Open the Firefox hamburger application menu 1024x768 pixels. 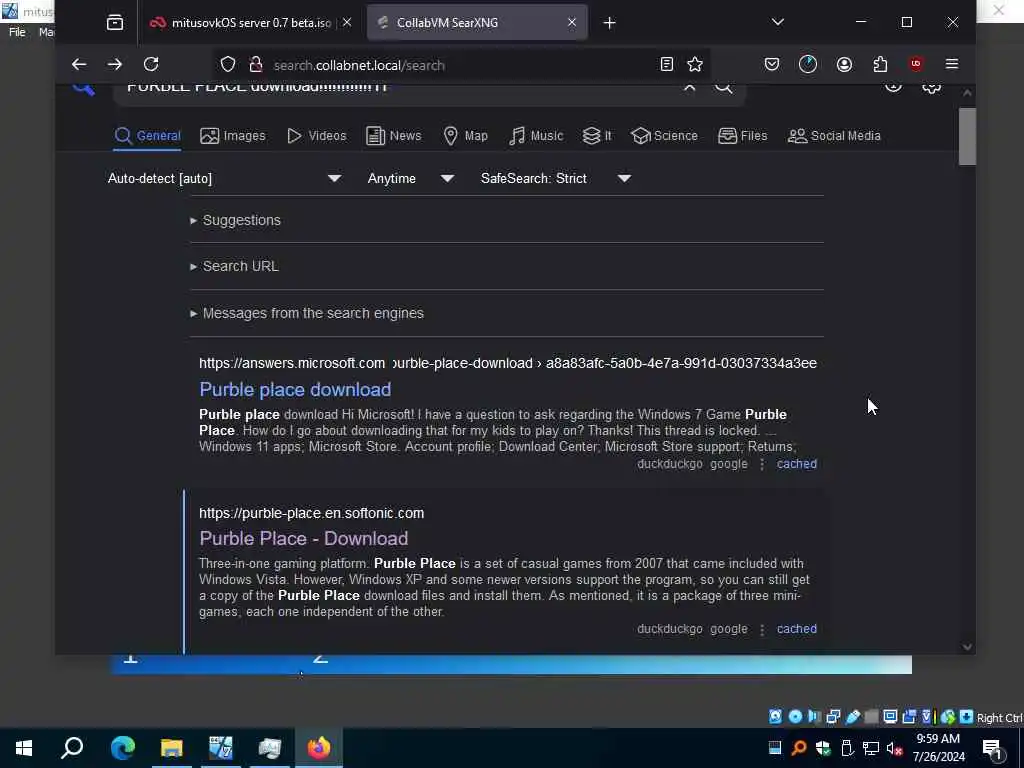(952, 64)
